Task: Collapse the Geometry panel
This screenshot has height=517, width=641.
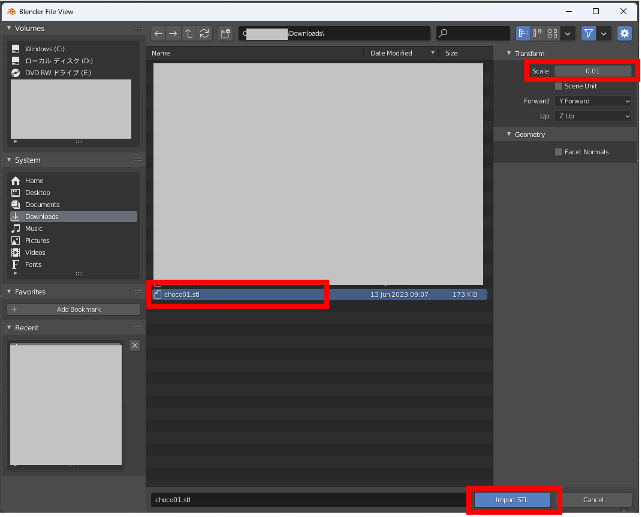Action: click(530, 134)
